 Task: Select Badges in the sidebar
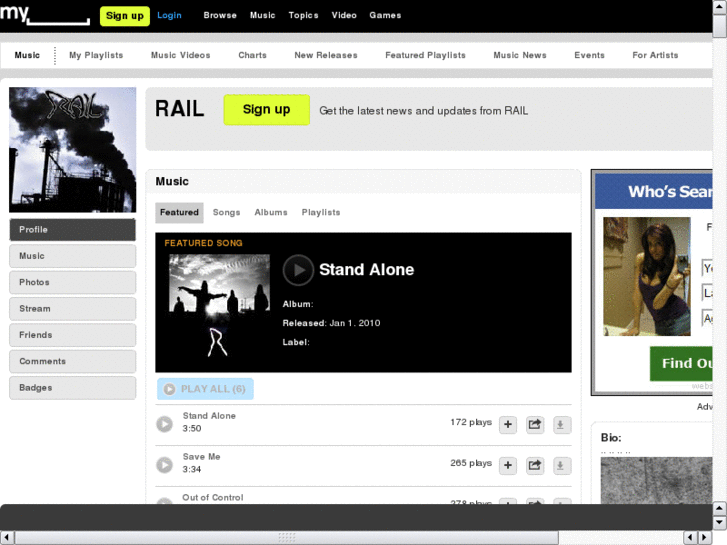coord(72,388)
